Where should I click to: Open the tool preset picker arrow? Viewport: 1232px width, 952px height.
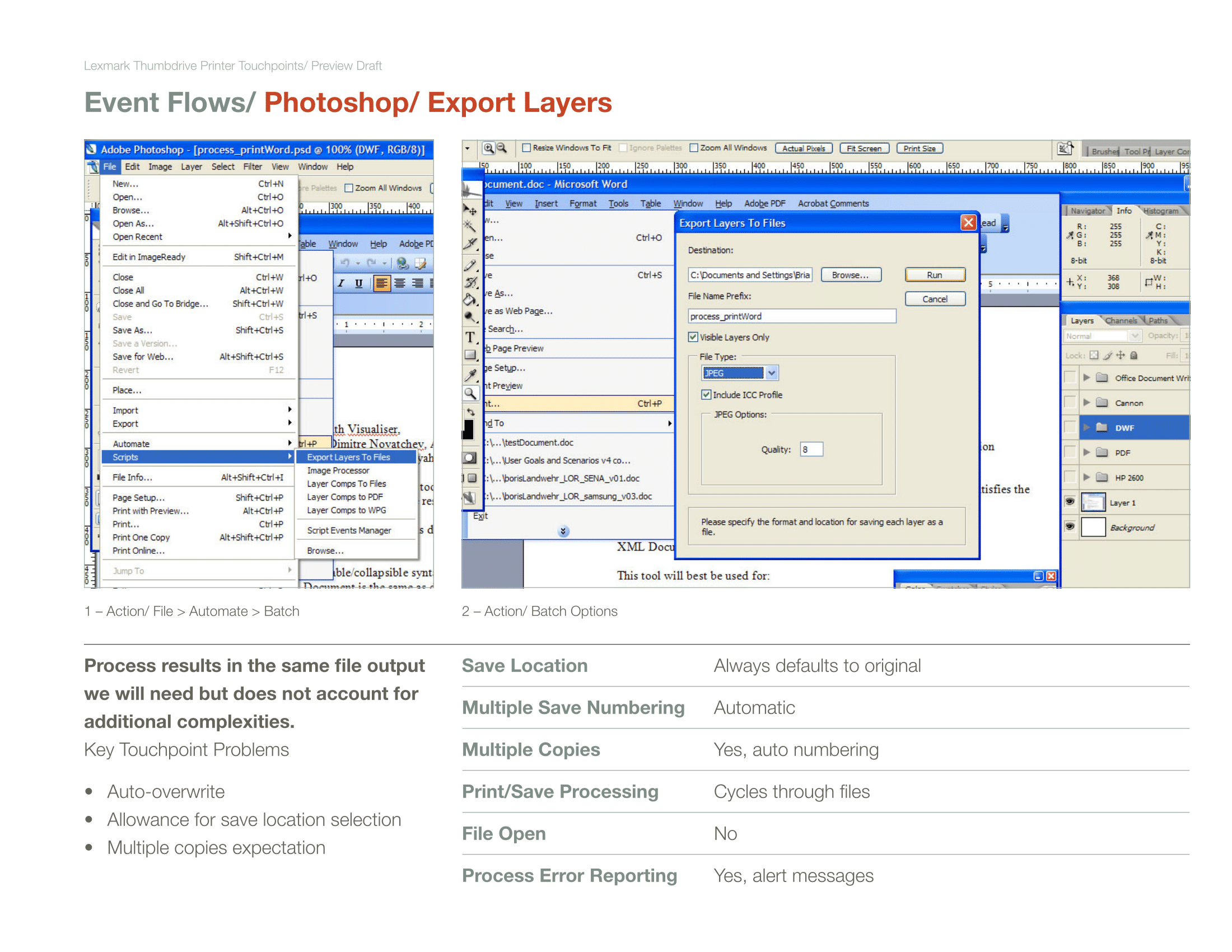point(468,148)
